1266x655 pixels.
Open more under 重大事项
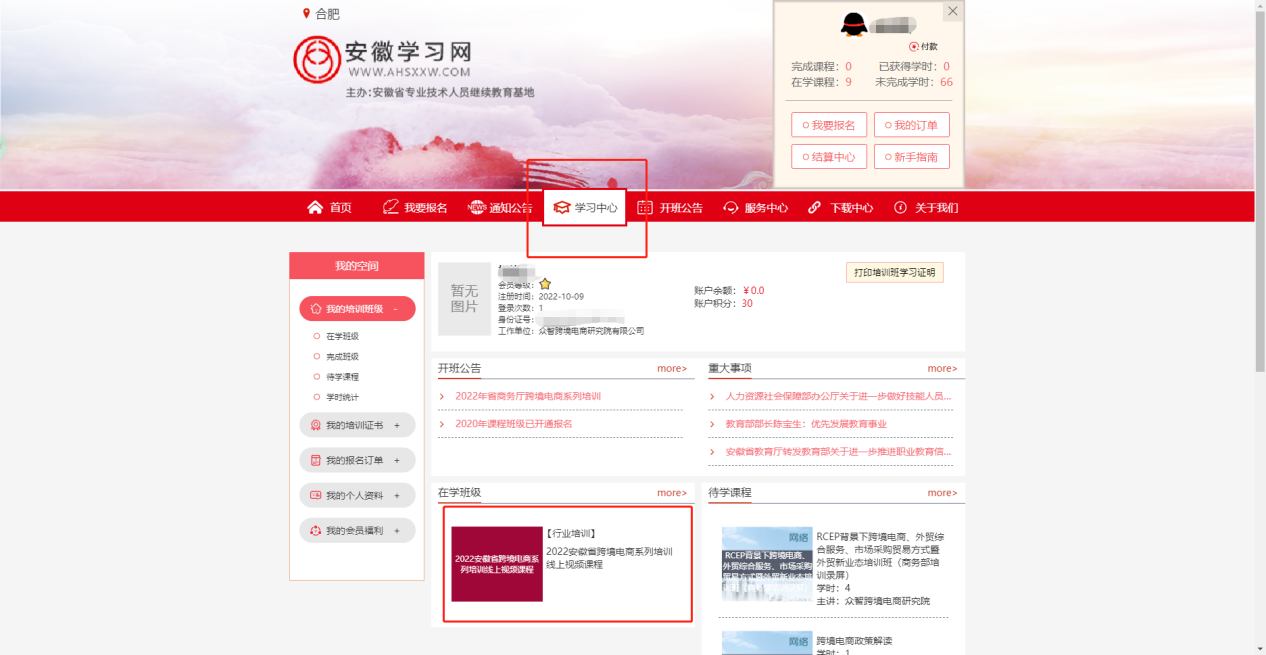(x=942, y=368)
